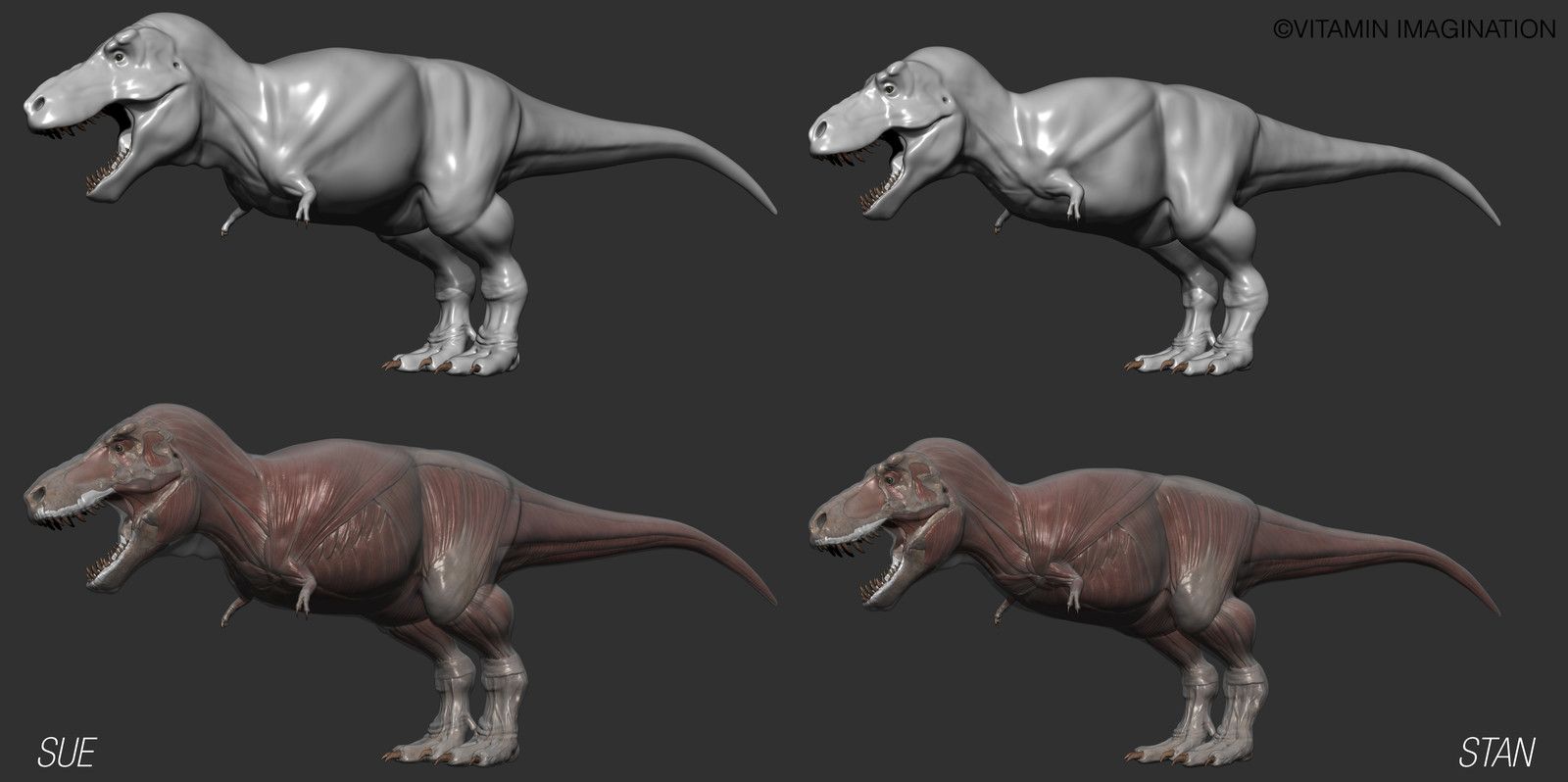Select the red muscle-anatomy render of Sue
Viewport: 1568px width, 782px height.
(400, 583)
